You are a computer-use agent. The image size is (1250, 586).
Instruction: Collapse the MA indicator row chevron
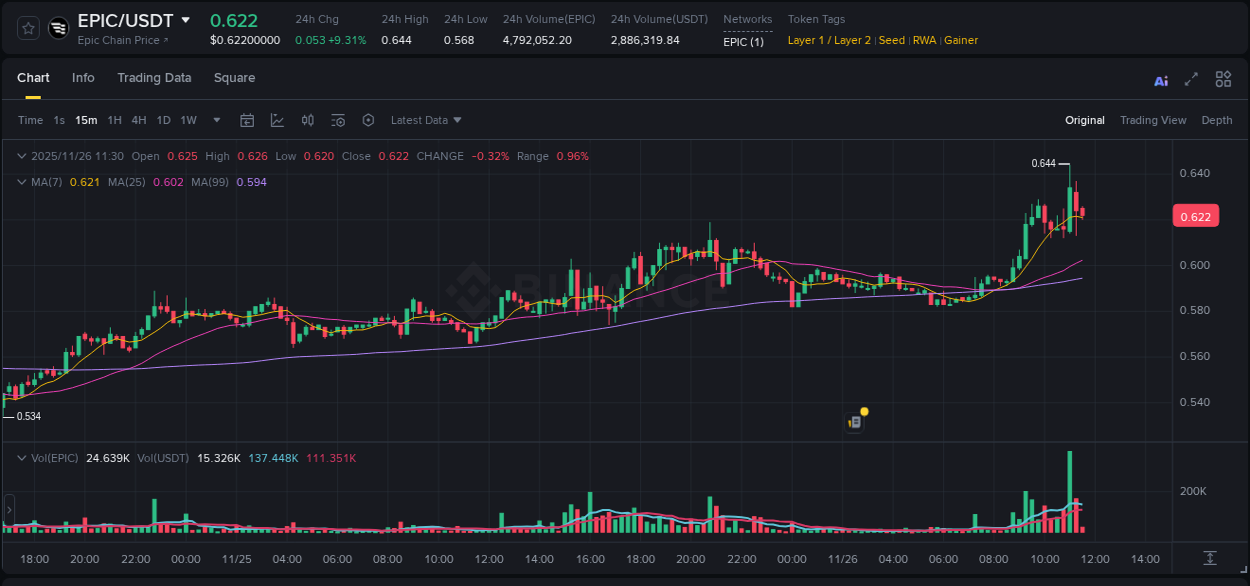[21, 182]
